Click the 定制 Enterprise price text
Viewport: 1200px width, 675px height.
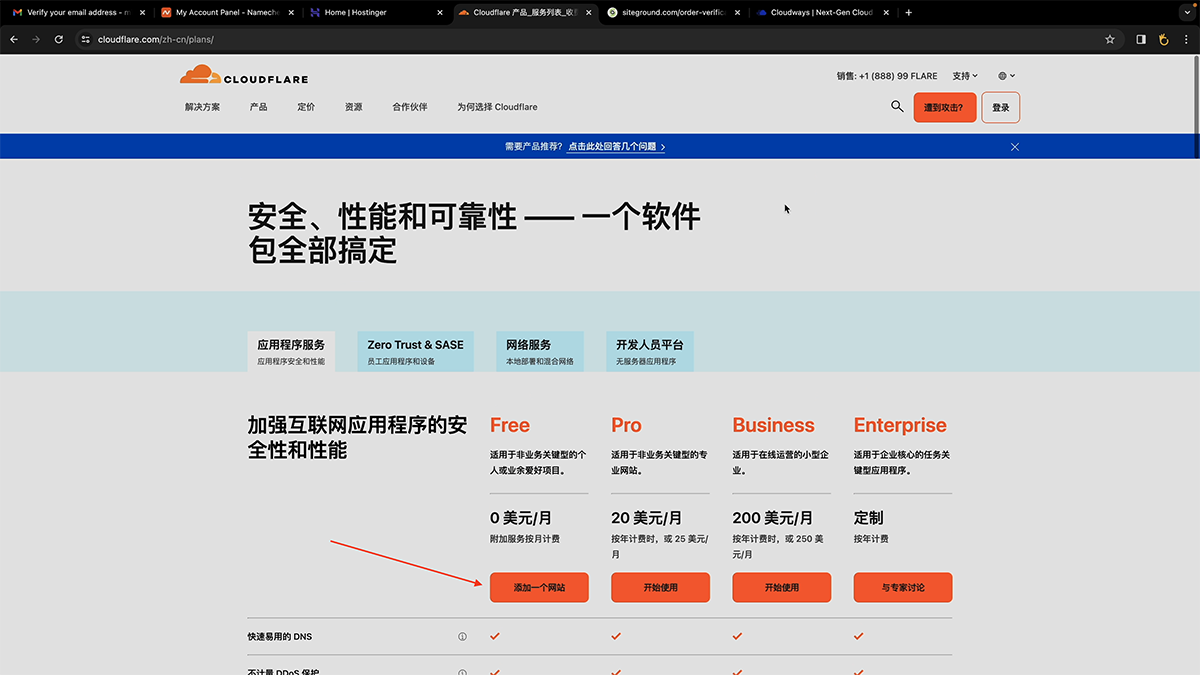pos(869,518)
